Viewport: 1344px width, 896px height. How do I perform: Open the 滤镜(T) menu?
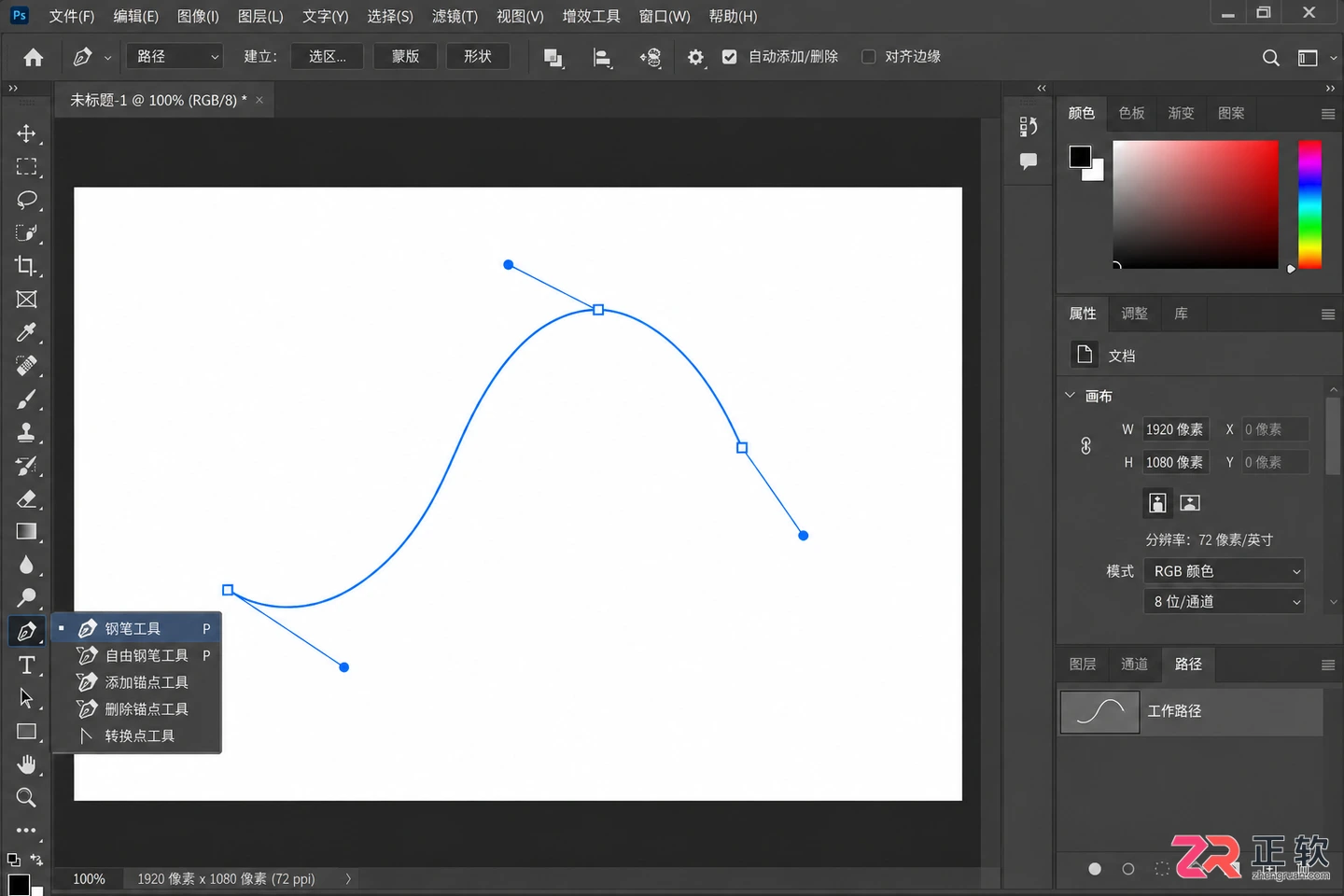tap(455, 17)
